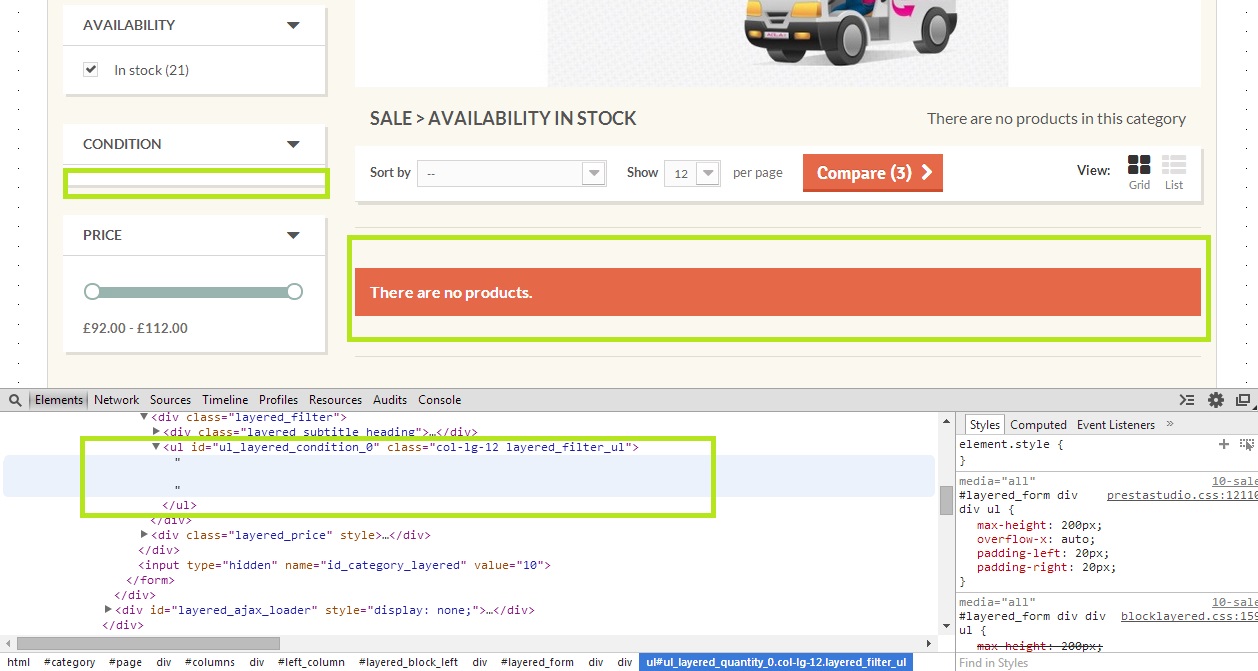Viewport: 1258px width, 671px height.
Task: Click the #layered_form breadcrumb item
Action: point(537,662)
